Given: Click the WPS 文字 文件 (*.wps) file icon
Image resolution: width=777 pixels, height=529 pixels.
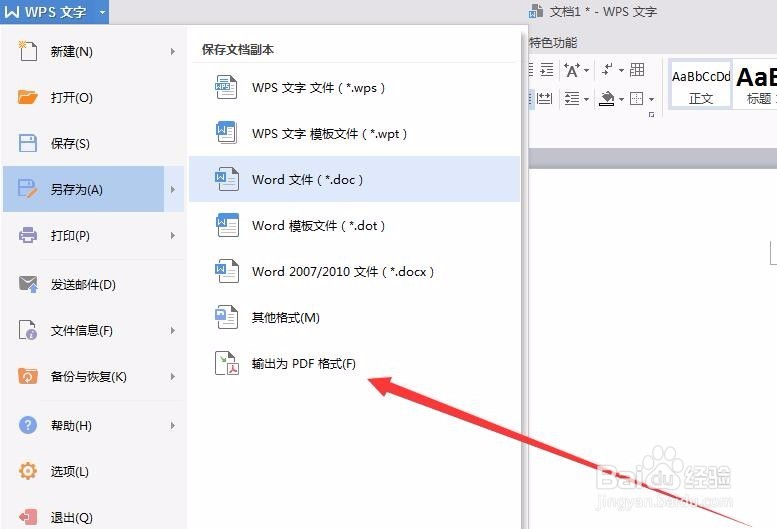Looking at the screenshot, I should (226, 87).
